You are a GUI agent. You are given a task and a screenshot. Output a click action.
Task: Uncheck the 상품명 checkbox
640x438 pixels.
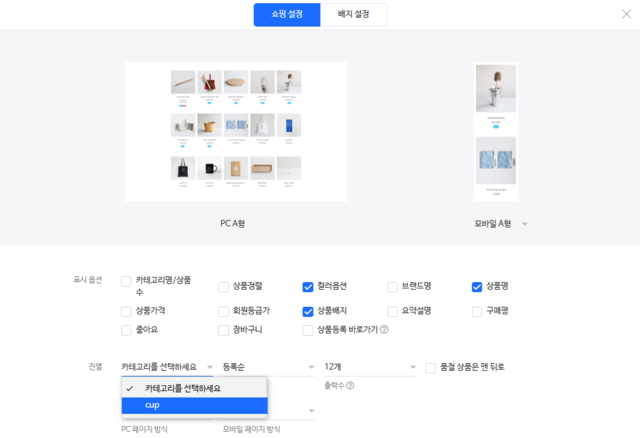477,287
